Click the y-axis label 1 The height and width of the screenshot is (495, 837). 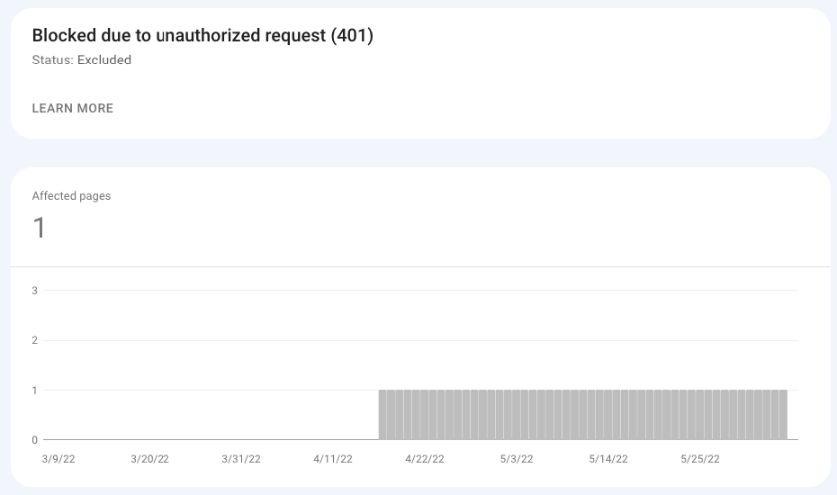pos(35,390)
